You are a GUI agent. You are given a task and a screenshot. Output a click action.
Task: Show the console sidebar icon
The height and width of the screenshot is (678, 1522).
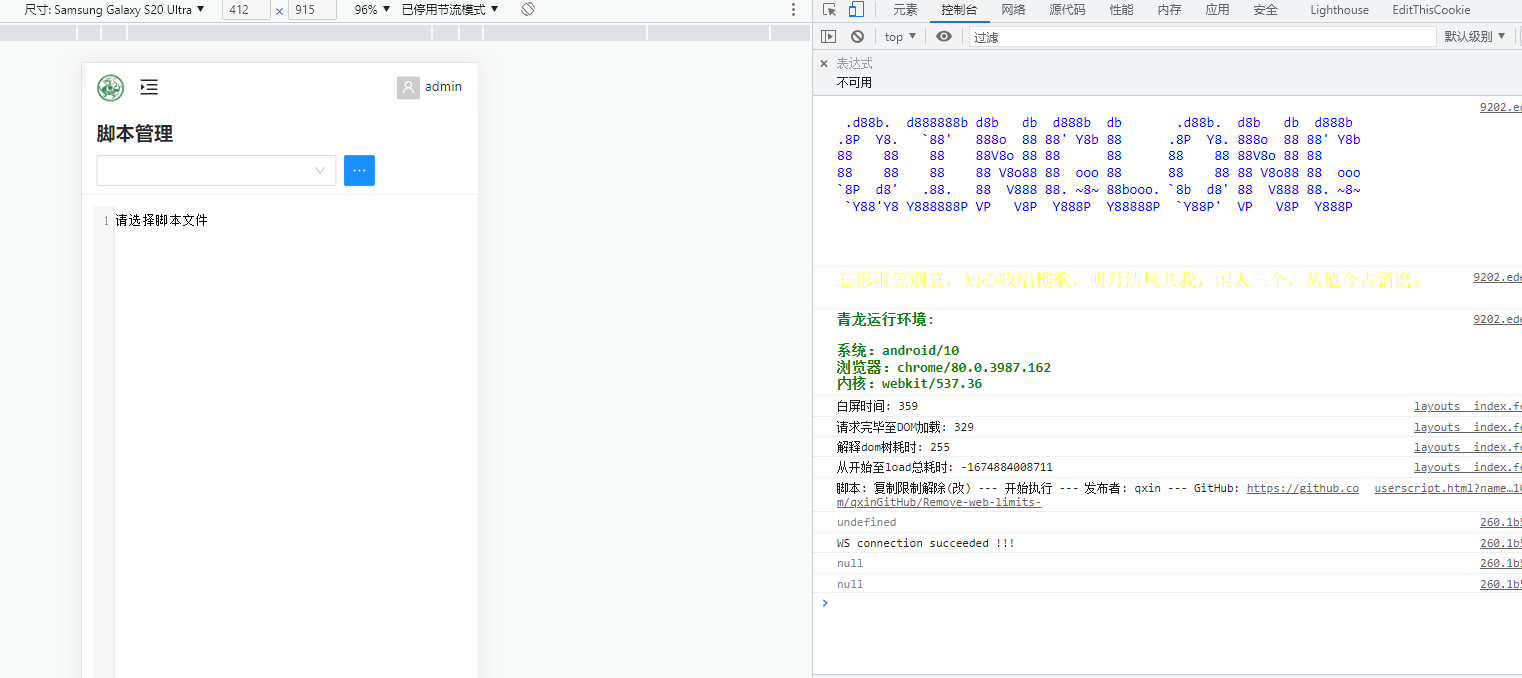pyautogui.click(x=828, y=36)
